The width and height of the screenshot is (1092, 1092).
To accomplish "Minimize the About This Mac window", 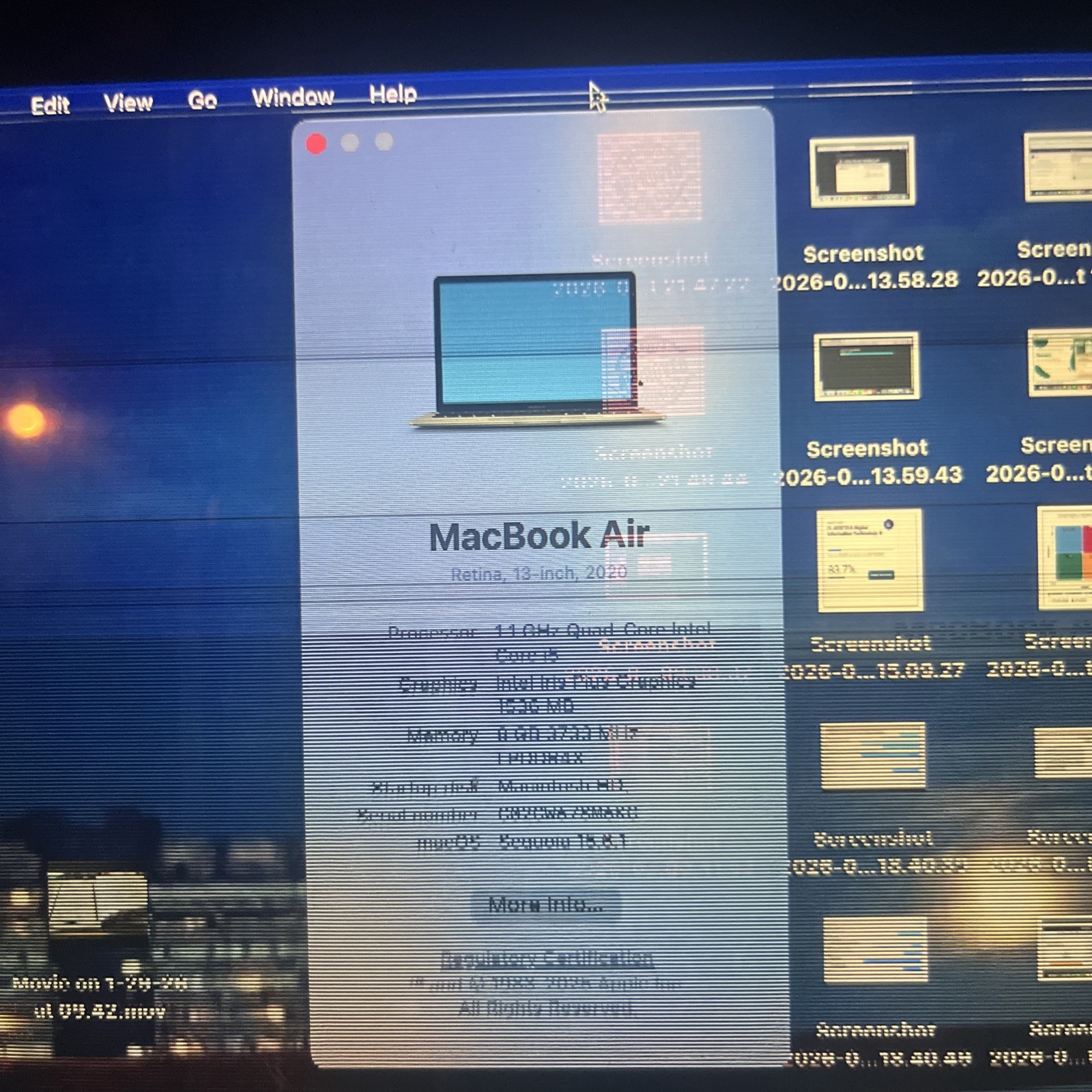I will coord(350,142).
